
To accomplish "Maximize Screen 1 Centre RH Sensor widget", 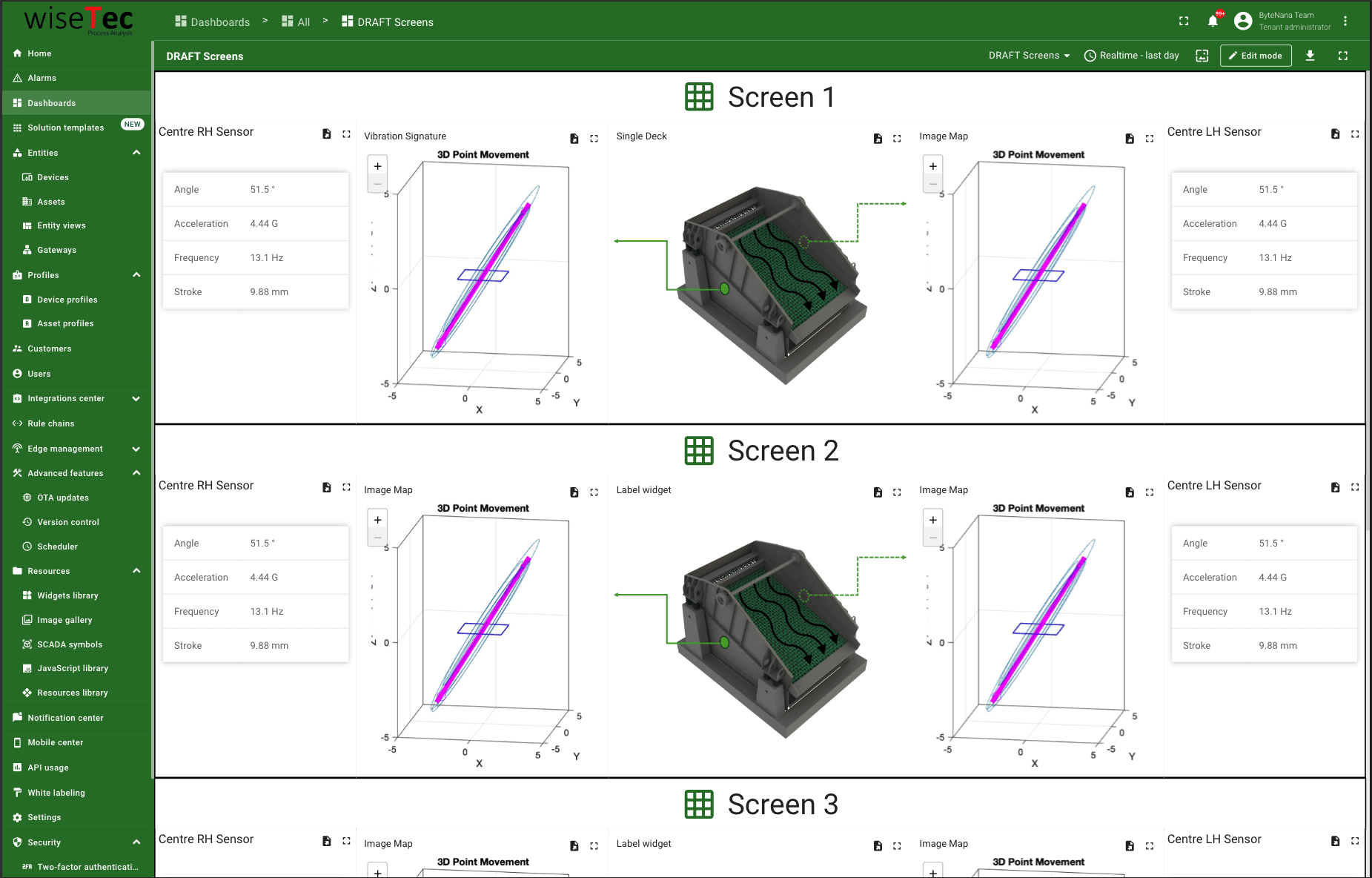I will point(346,133).
